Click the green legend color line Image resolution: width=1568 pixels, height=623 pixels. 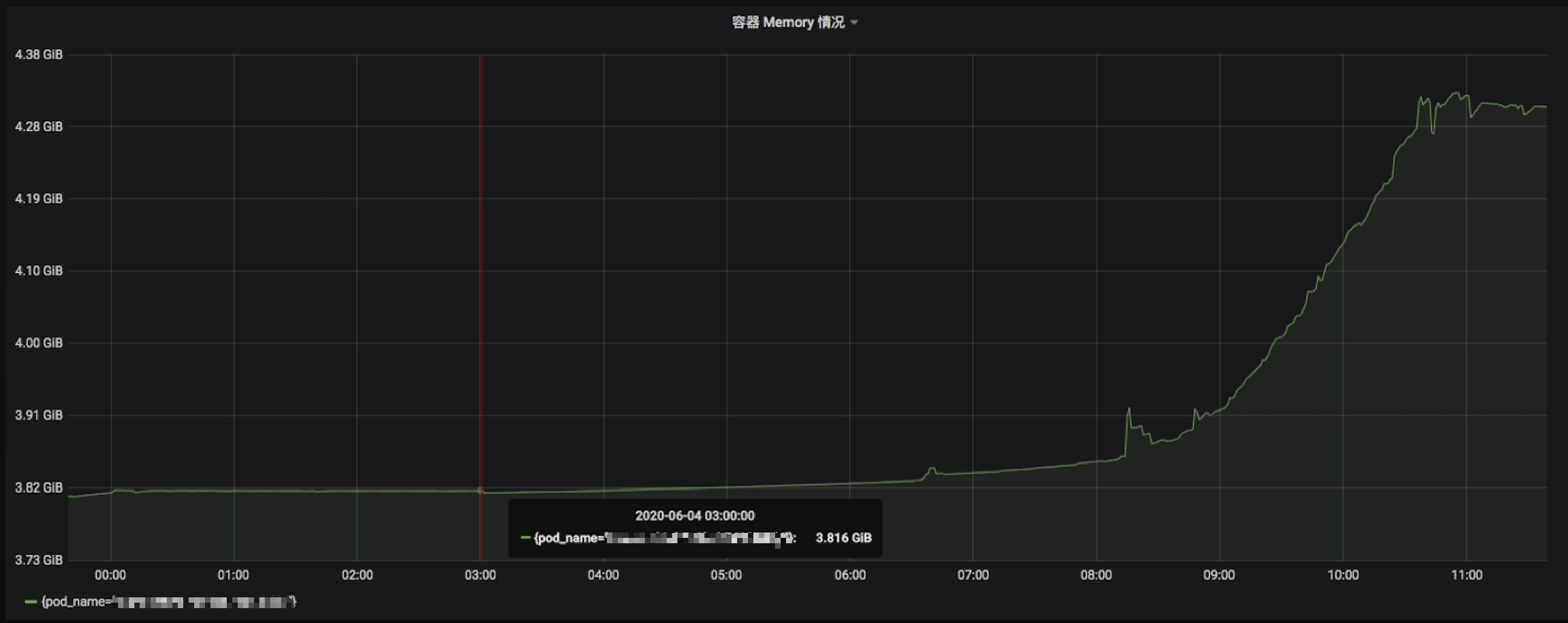31,602
